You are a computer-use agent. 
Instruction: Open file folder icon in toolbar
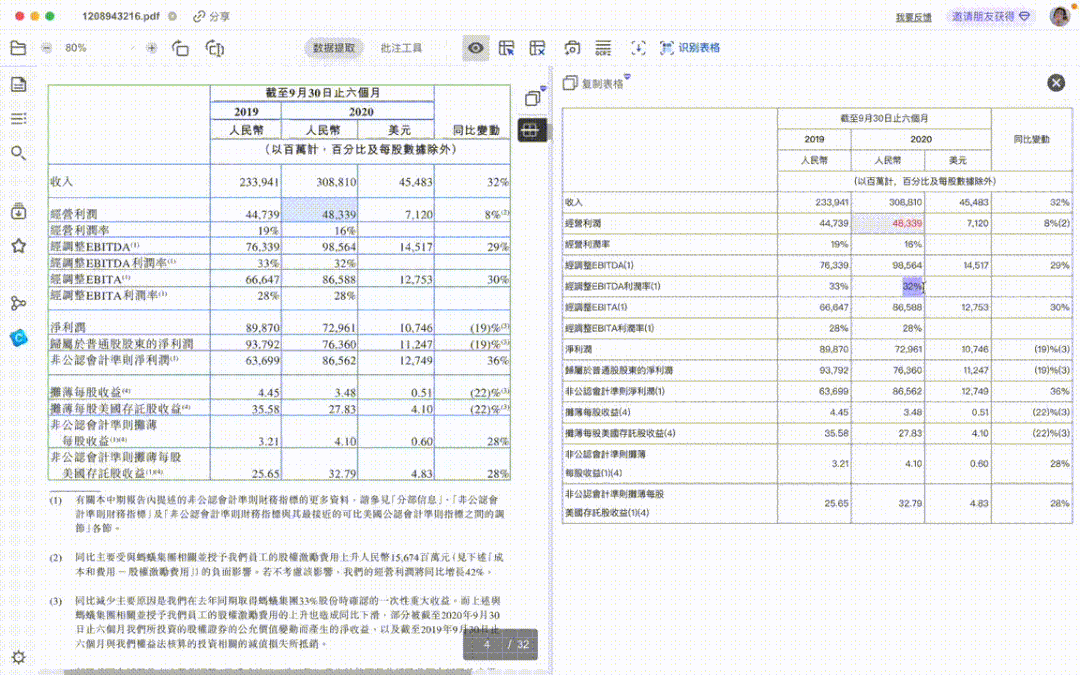coord(19,48)
